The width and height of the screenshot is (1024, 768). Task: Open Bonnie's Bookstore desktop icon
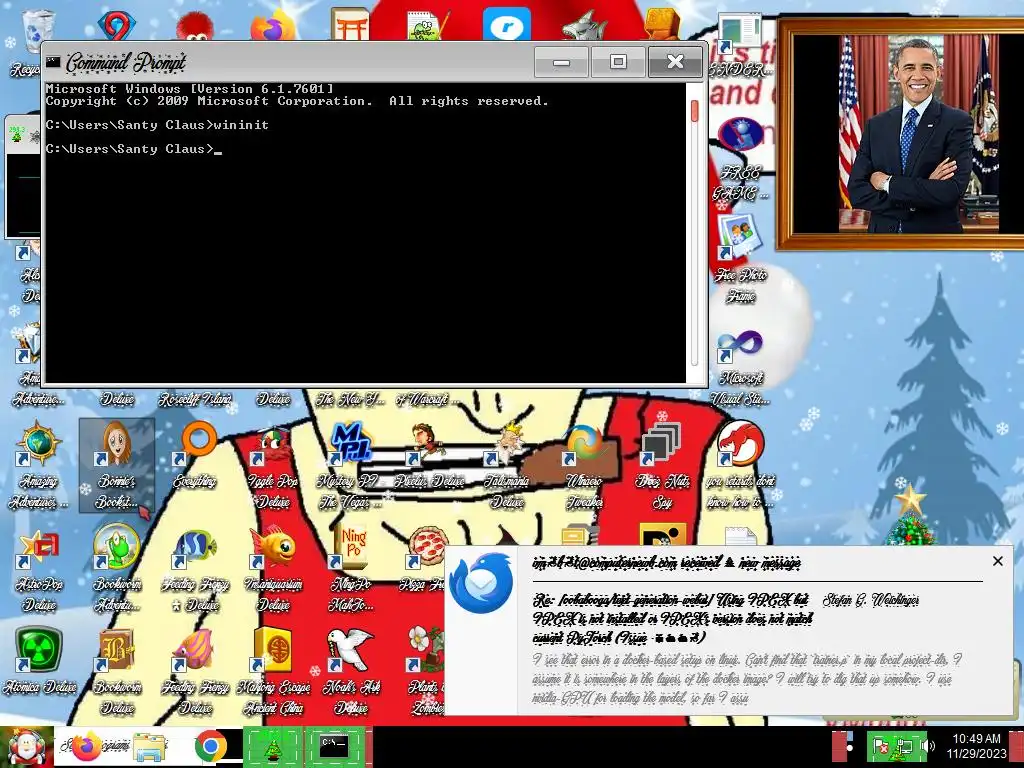(x=117, y=464)
